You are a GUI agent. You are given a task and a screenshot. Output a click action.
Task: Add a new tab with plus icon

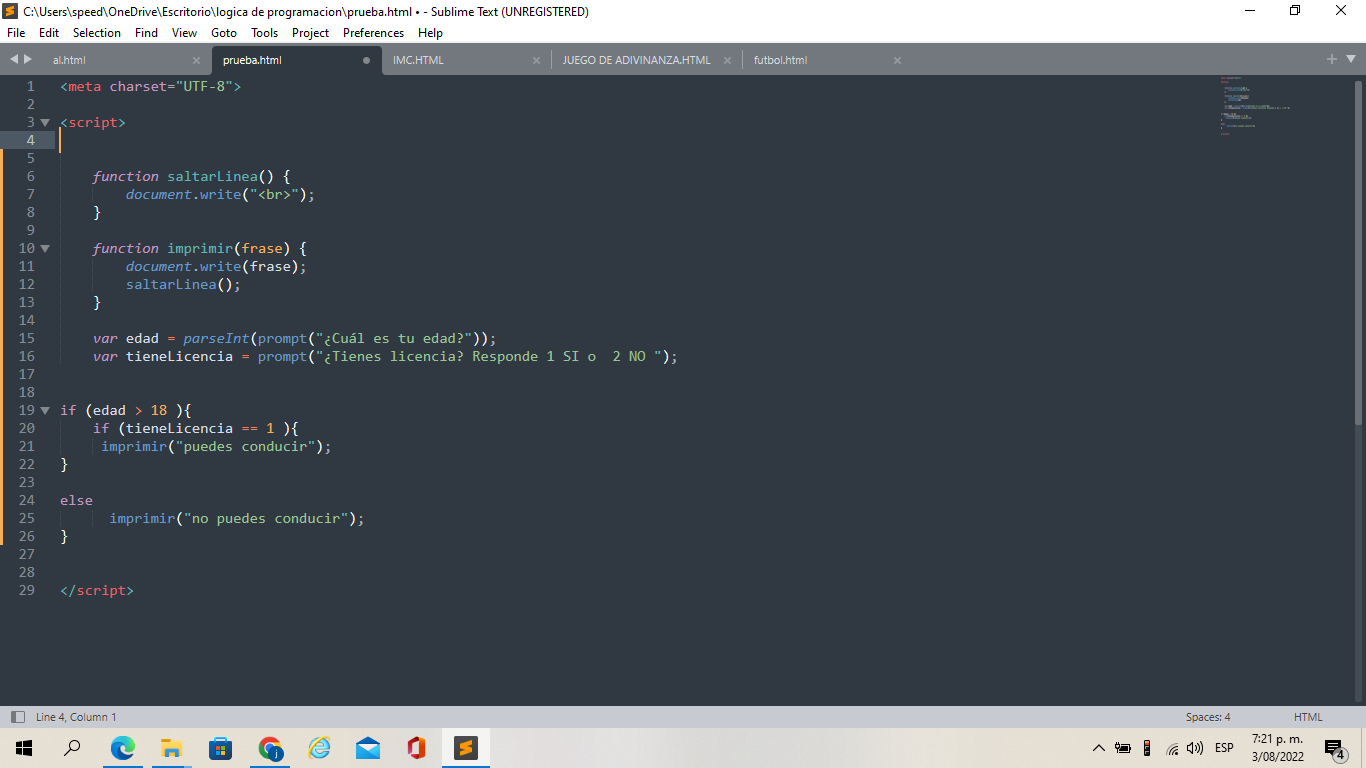(x=1332, y=60)
